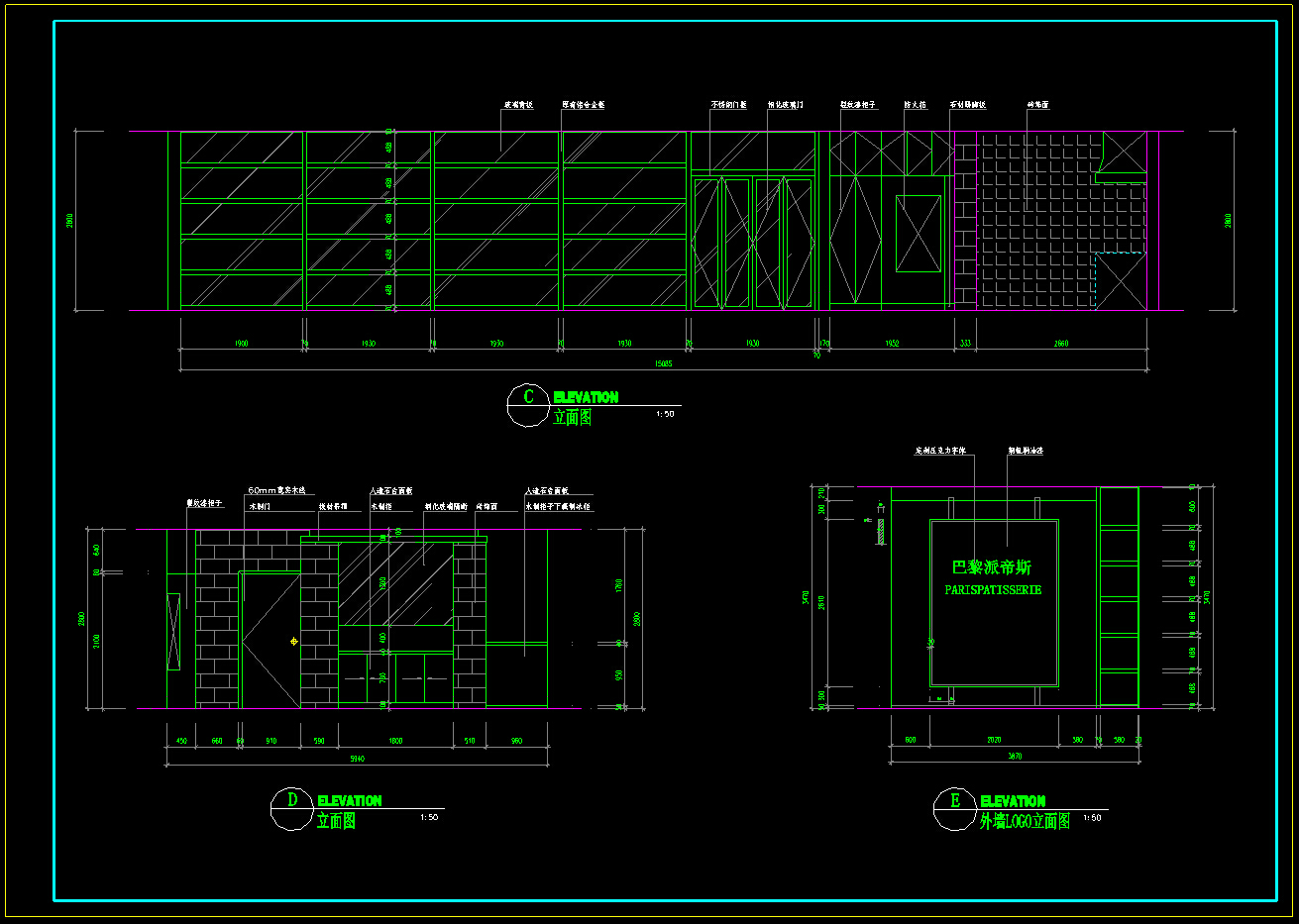The image size is (1299, 924).
Task: Click the 15085 overall dimension
Action: point(663,363)
